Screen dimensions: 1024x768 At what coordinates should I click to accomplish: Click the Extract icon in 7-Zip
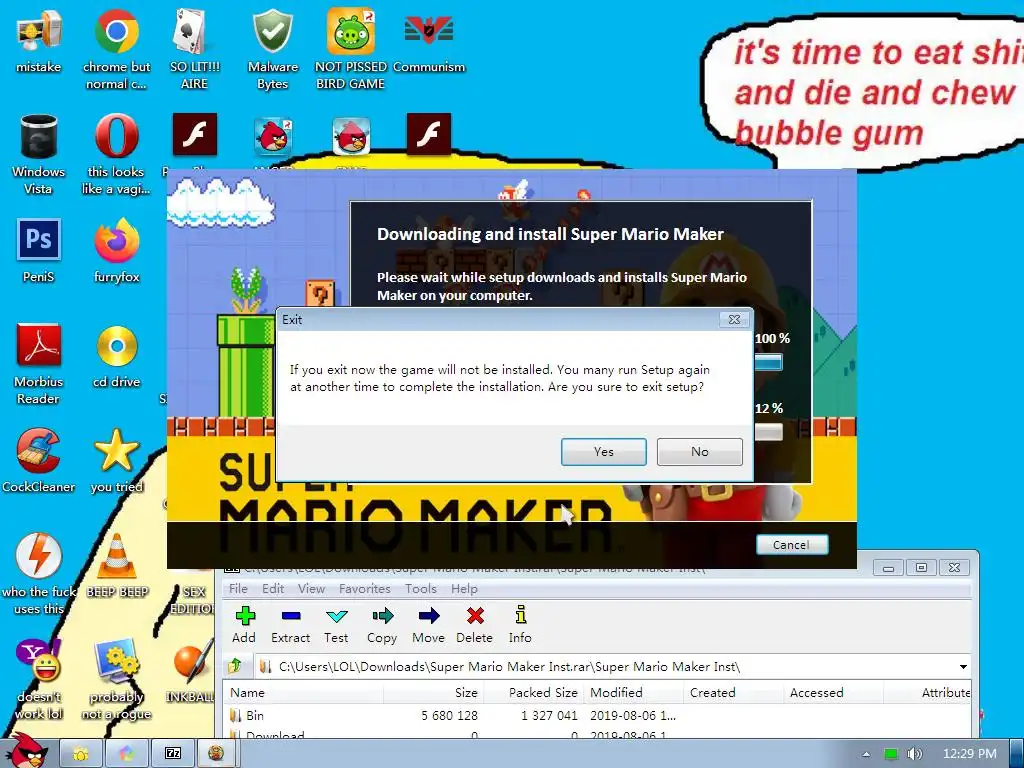[x=291, y=625]
